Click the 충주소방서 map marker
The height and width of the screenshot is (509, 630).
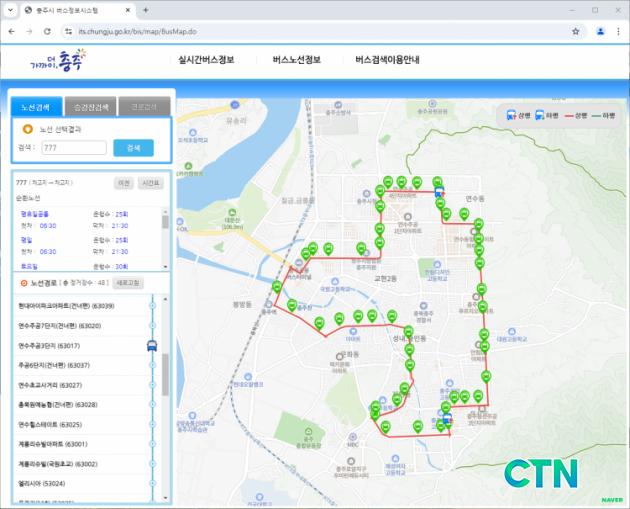pyautogui.click(x=338, y=105)
